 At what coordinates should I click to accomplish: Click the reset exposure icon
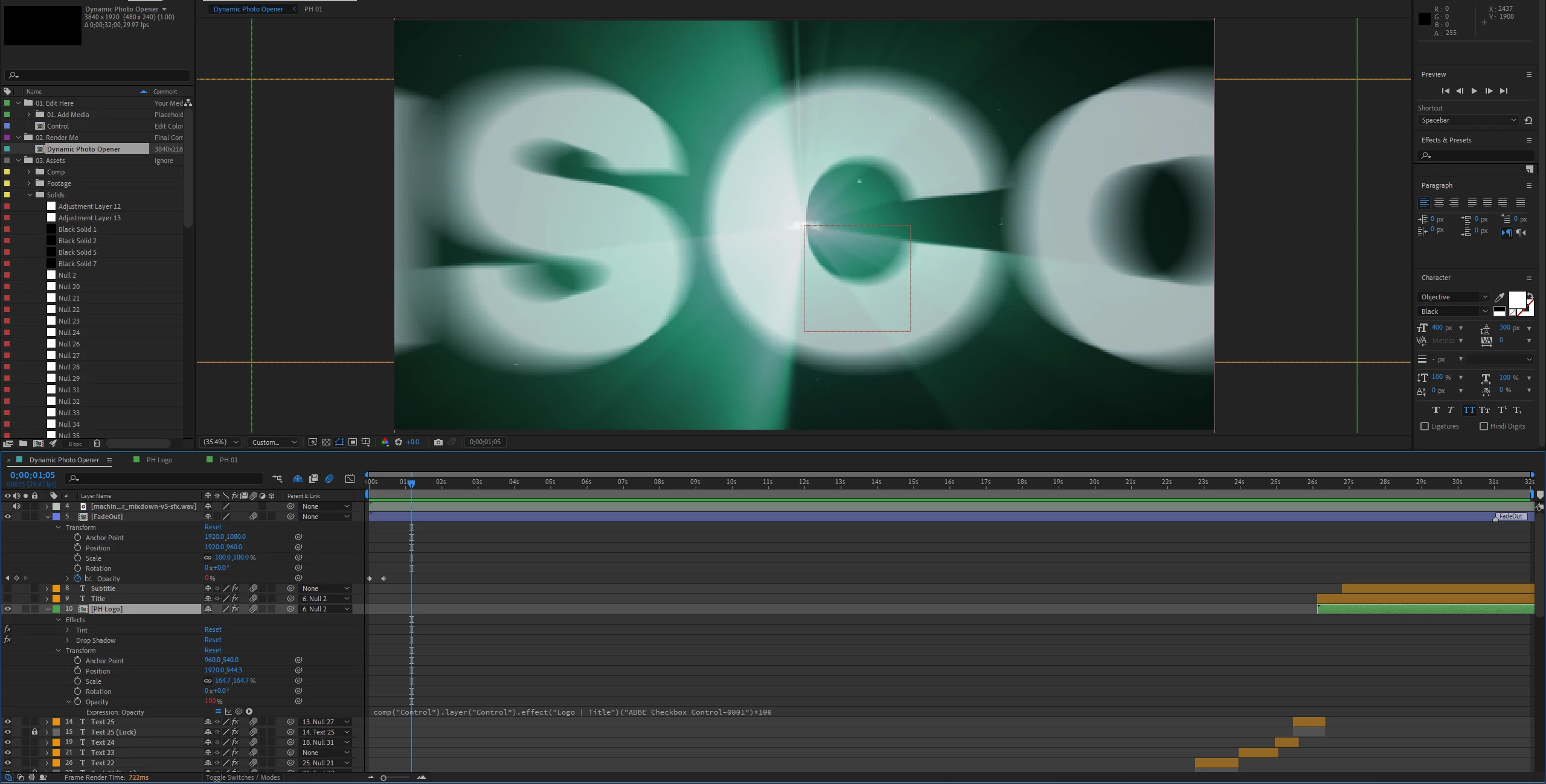399,442
